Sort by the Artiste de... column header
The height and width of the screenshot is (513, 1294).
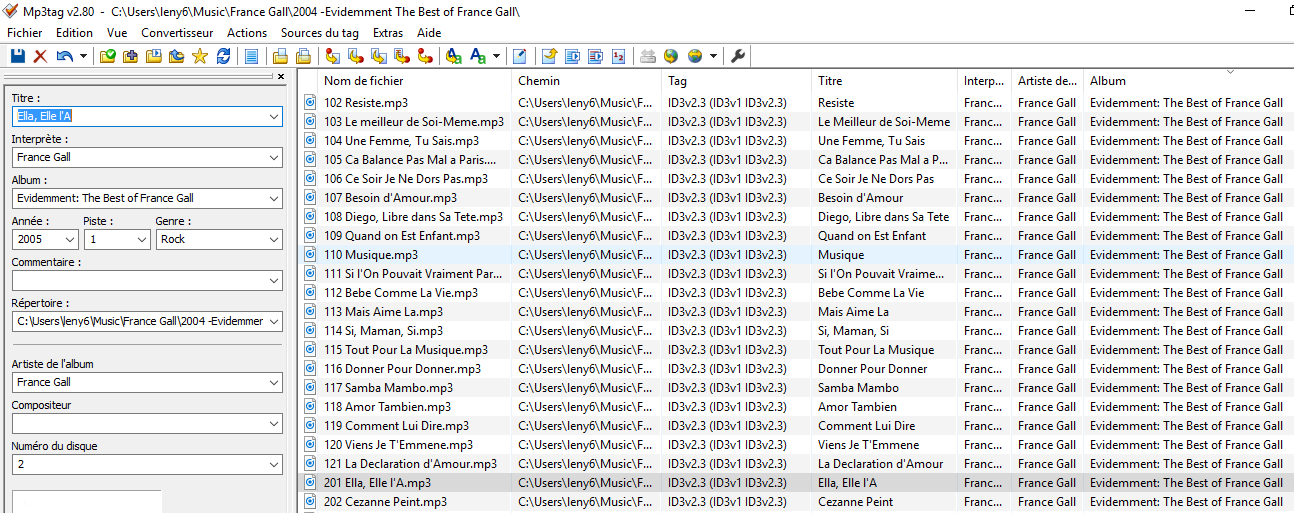1048,81
